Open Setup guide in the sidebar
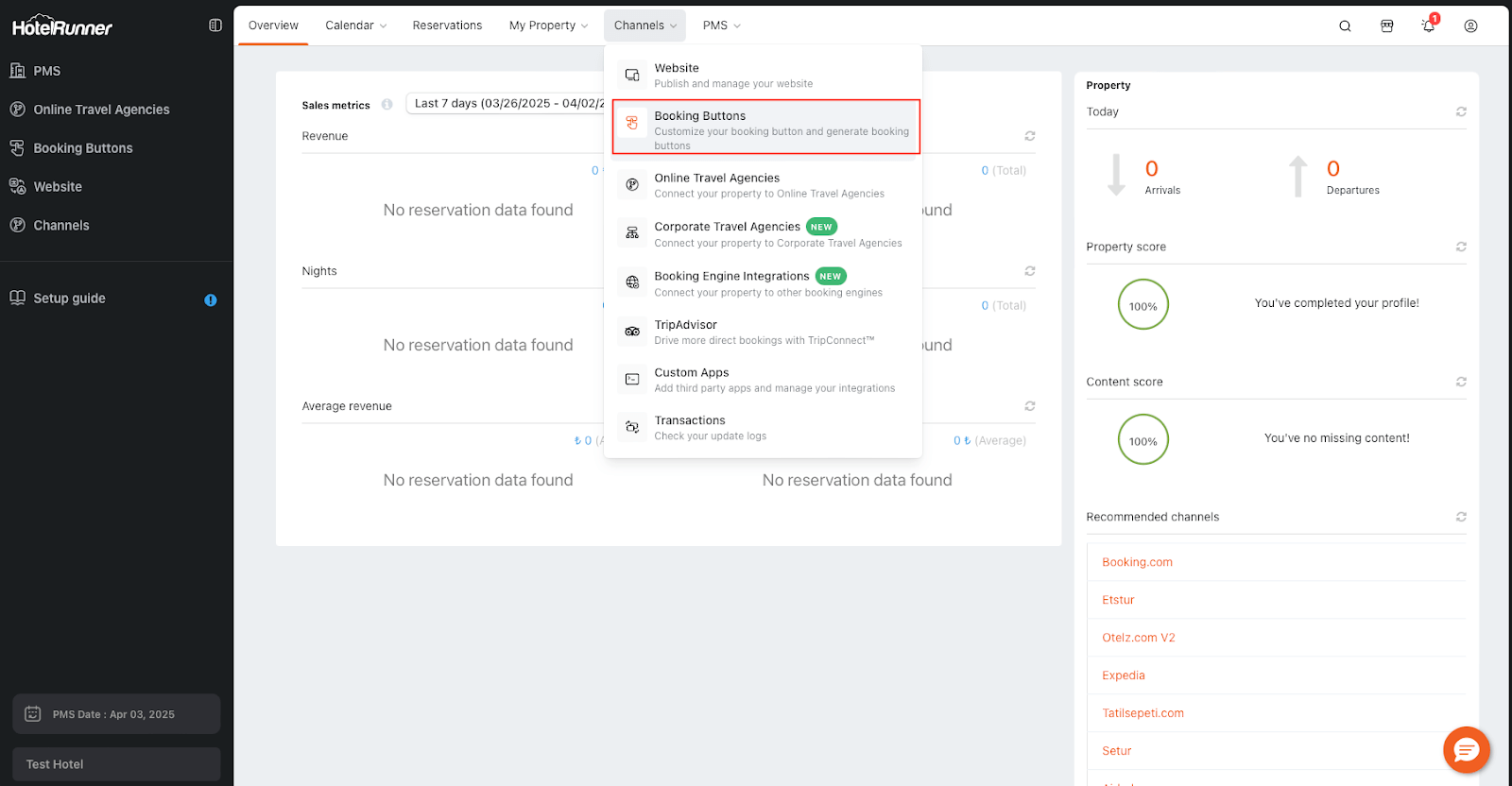The width and height of the screenshot is (1512, 786). pyautogui.click(x=69, y=299)
